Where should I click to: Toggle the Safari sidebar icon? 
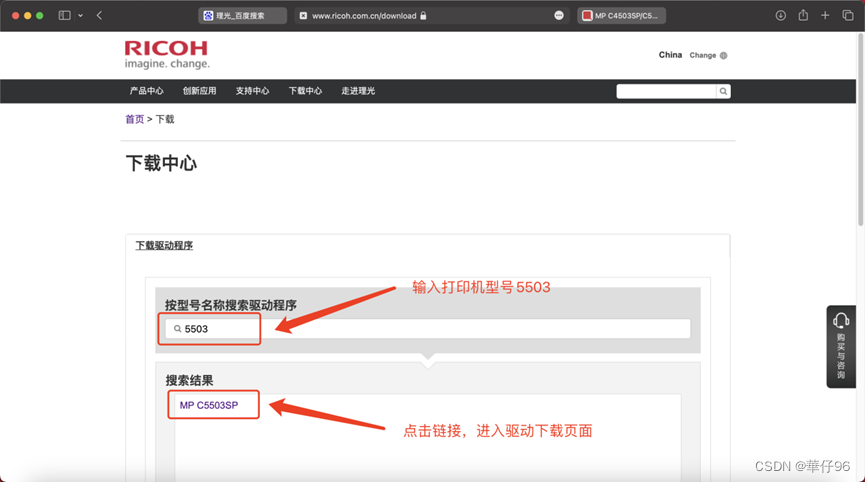point(65,15)
